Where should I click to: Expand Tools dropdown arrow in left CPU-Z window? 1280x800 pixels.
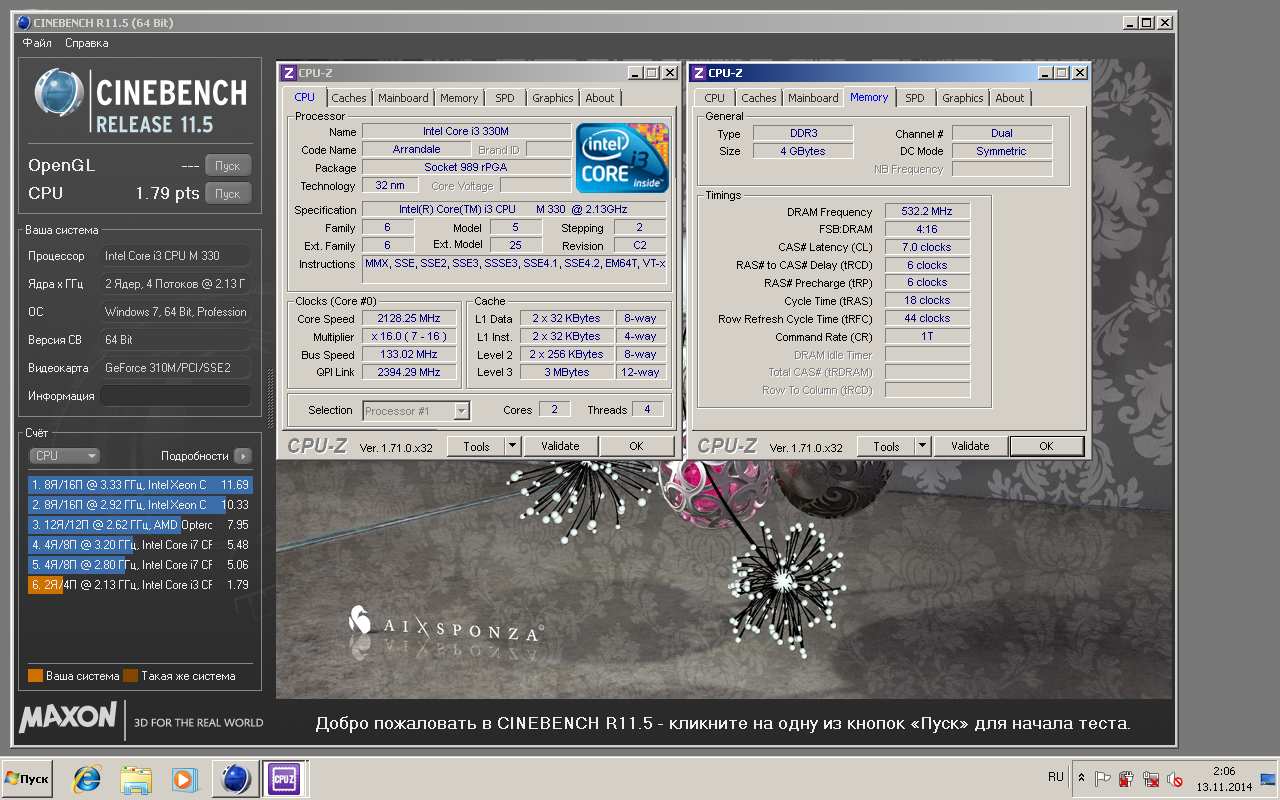[513, 446]
